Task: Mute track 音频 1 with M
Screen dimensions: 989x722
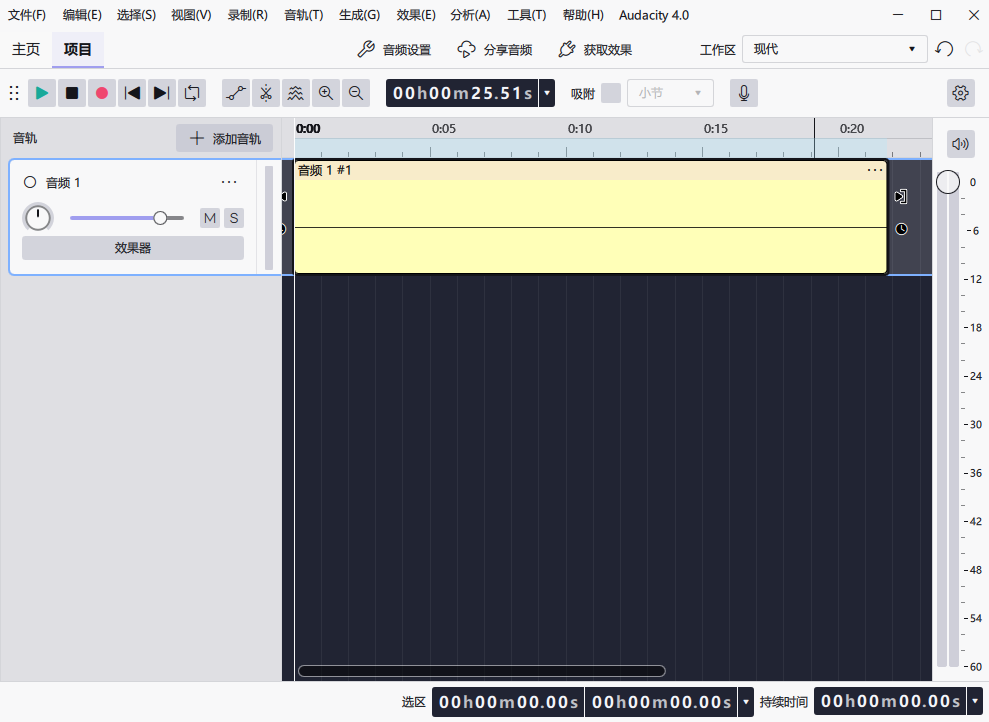Action: (210, 218)
